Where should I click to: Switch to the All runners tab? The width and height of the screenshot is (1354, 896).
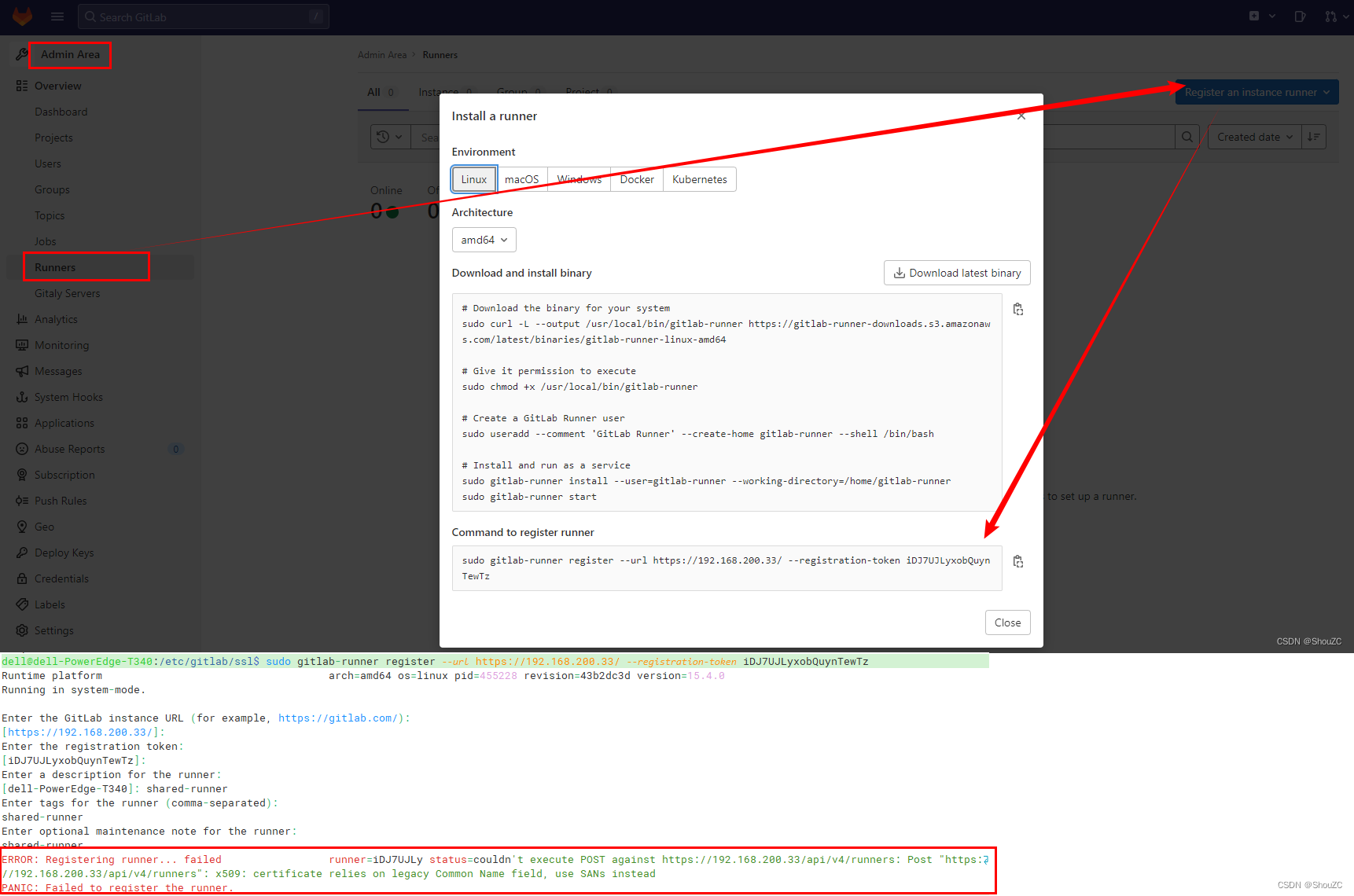pos(382,93)
